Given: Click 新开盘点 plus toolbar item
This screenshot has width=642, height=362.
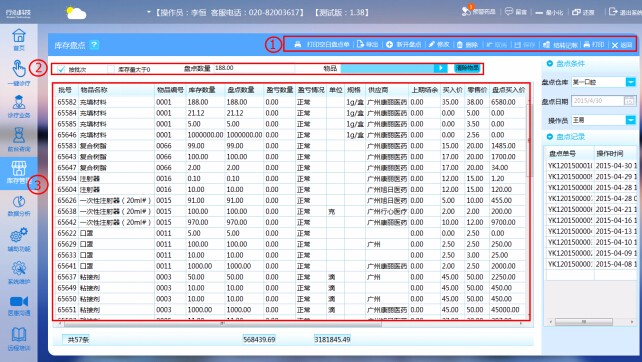Looking at the screenshot, I should click(x=403, y=44).
